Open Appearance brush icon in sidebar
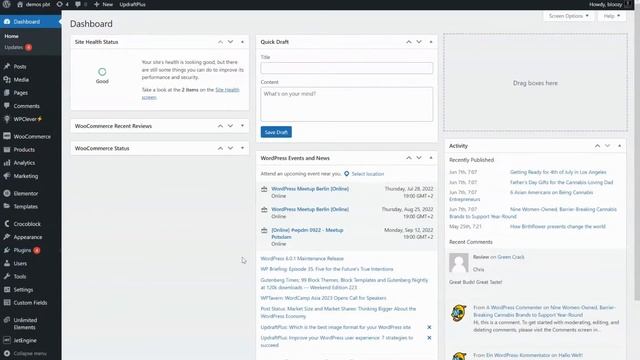640x360 pixels. tap(7, 237)
